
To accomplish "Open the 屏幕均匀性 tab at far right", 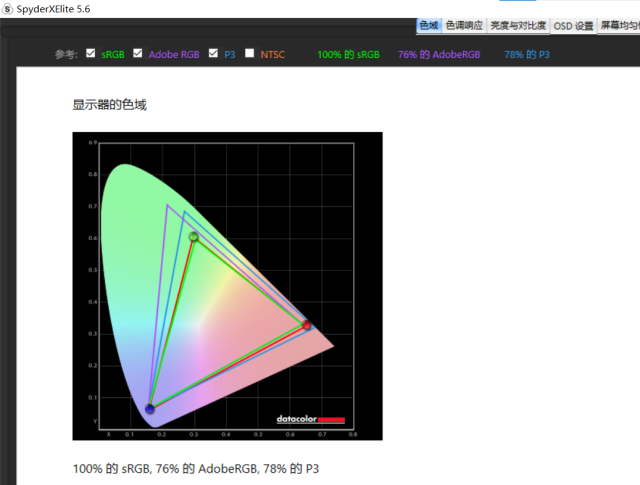I will [619, 26].
